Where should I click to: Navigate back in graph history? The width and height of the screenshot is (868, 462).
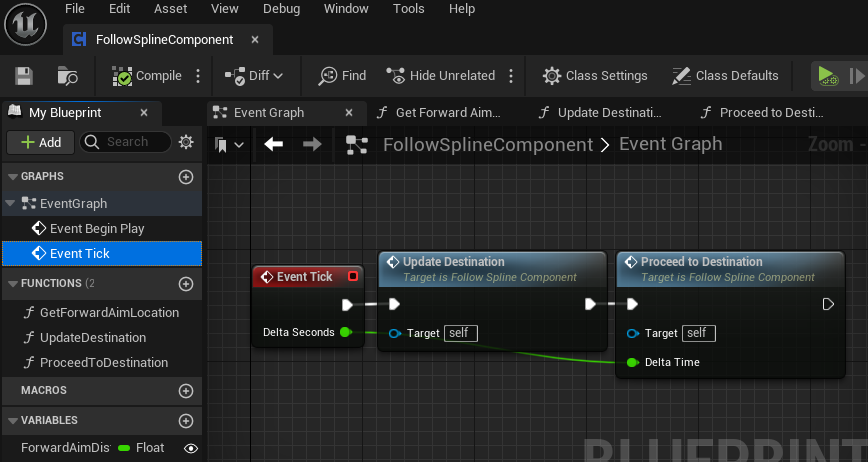point(273,145)
